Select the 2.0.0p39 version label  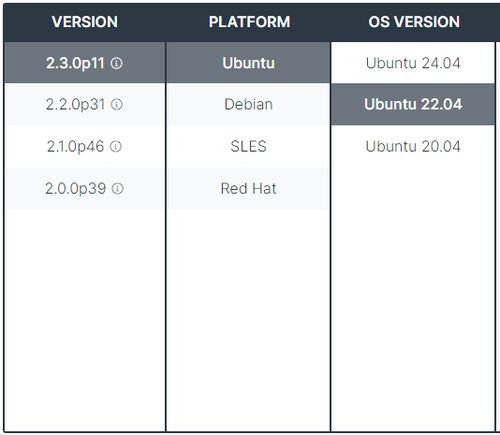[75, 188]
